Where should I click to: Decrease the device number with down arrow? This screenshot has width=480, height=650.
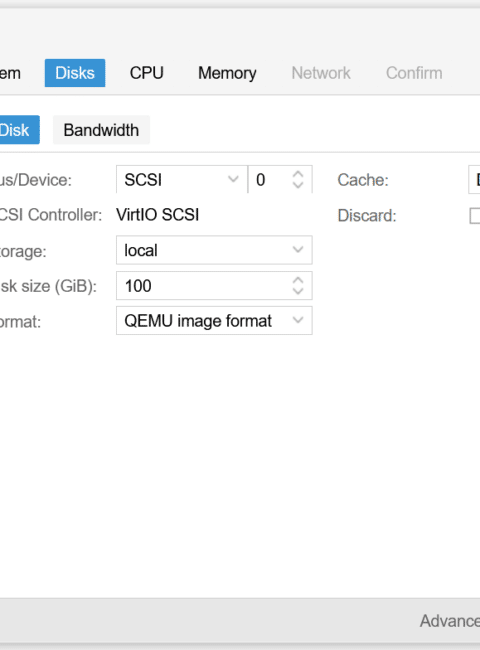(298, 185)
